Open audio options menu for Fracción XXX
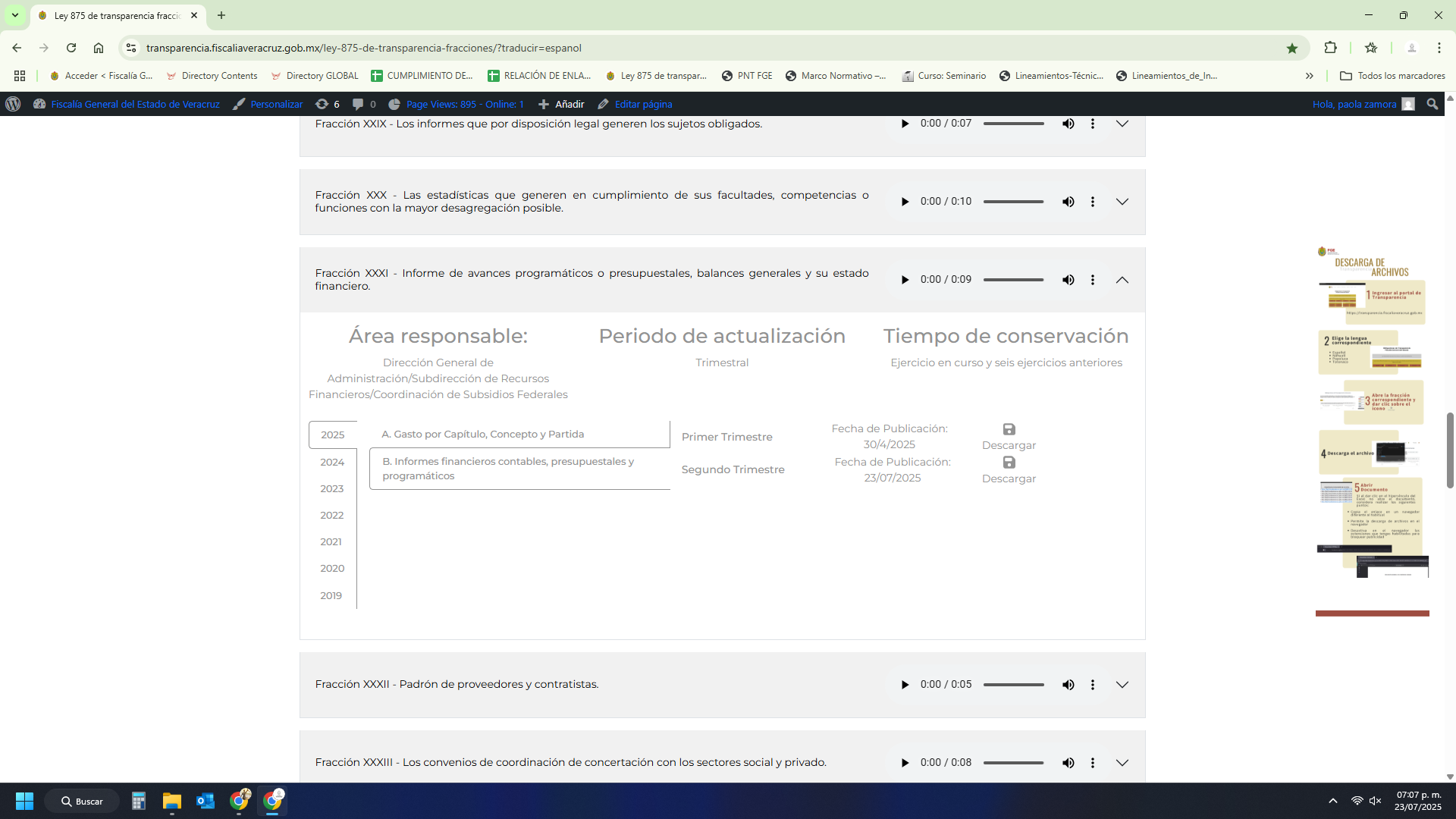The width and height of the screenshot is (1456, 819). [x=1092, y=202]
